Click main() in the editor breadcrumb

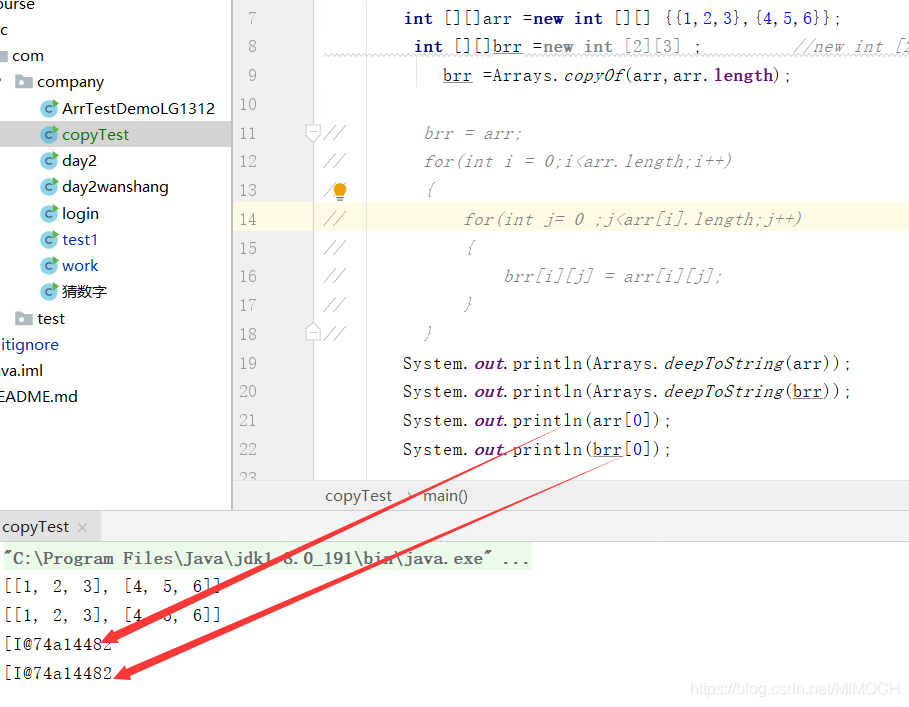445,496
